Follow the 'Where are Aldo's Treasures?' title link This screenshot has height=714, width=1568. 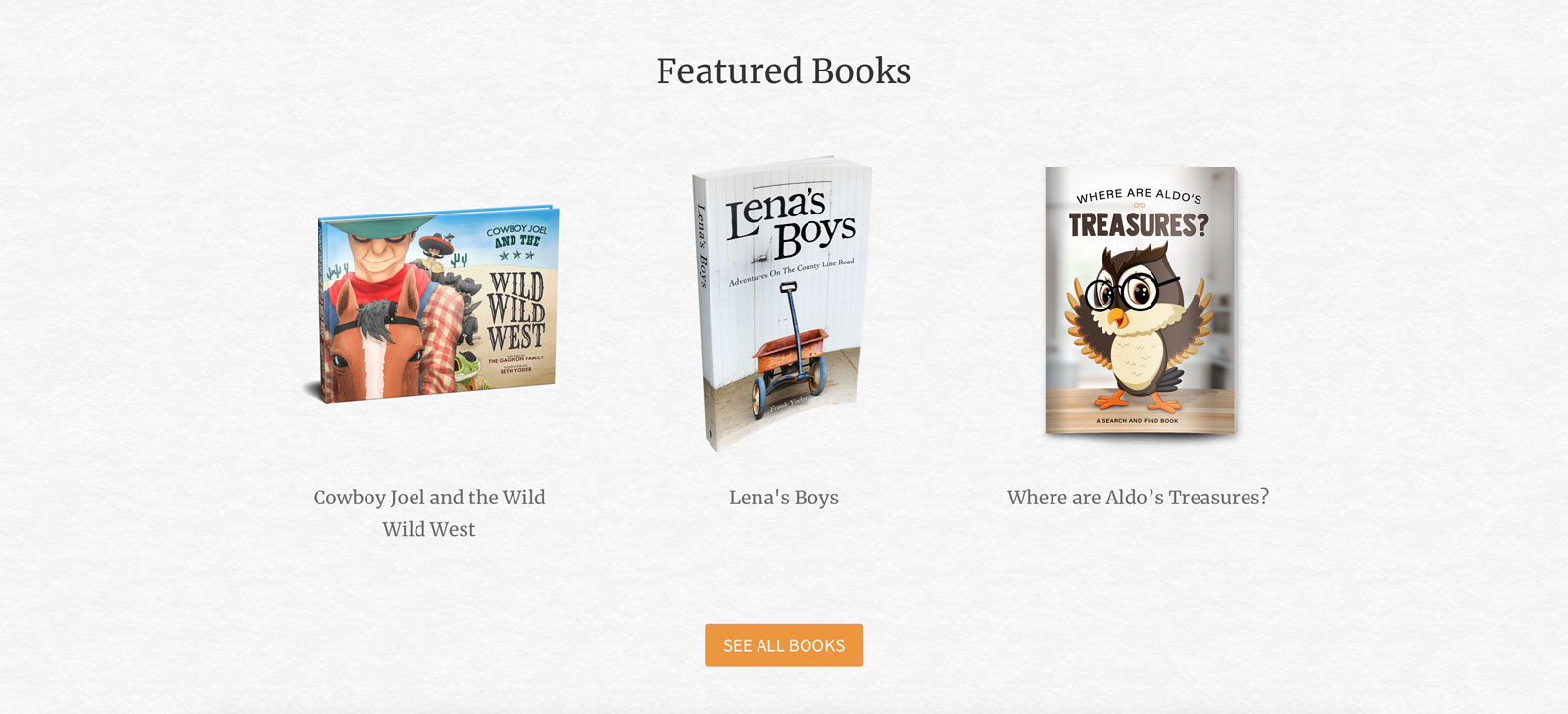pos(1138,498)
